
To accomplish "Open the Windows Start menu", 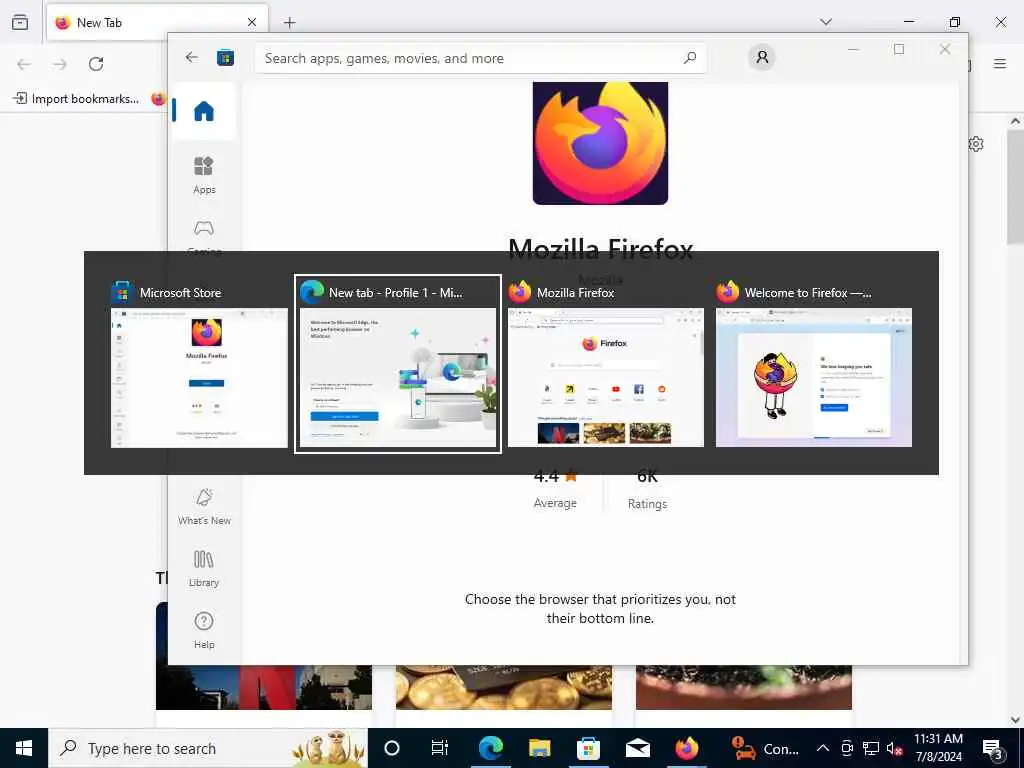I will tap(24, 748).
